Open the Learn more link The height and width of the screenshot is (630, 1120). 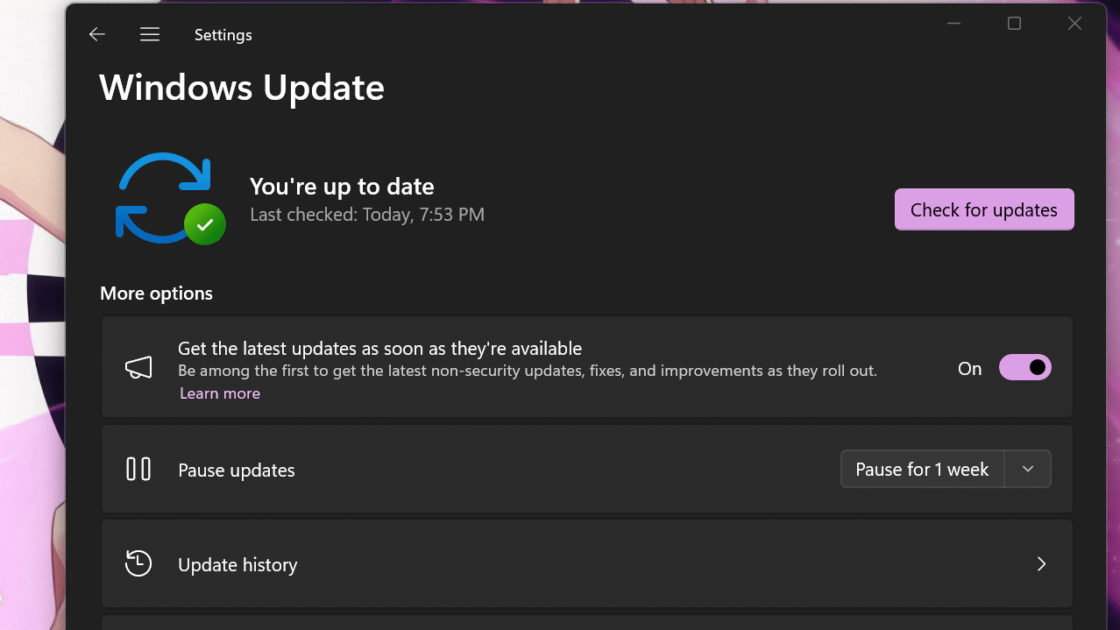tap(220, 394)
